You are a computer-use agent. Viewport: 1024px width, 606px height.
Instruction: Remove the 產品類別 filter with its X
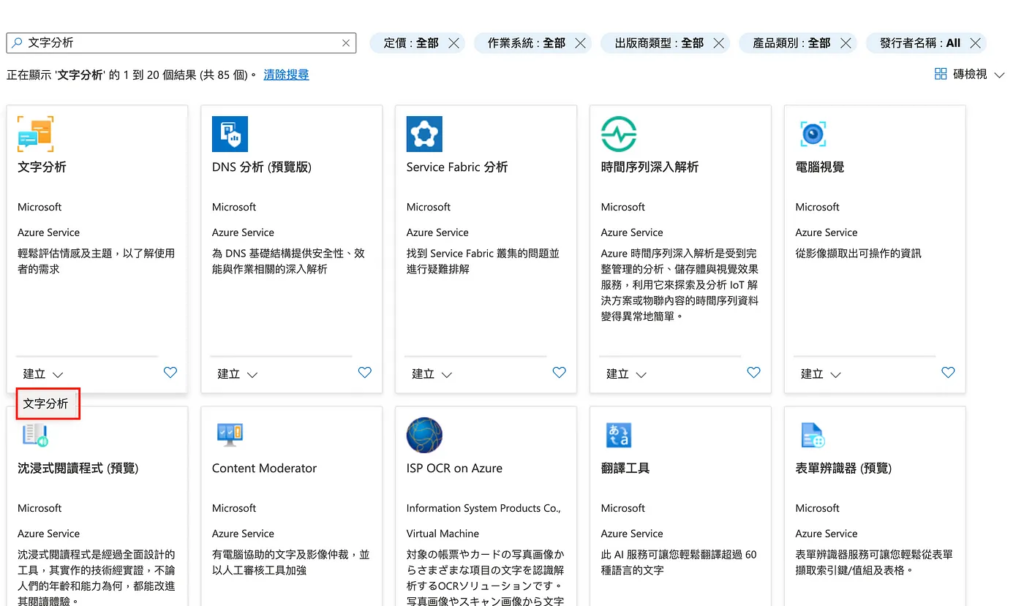pyautogui.click(x=847, y=43)
